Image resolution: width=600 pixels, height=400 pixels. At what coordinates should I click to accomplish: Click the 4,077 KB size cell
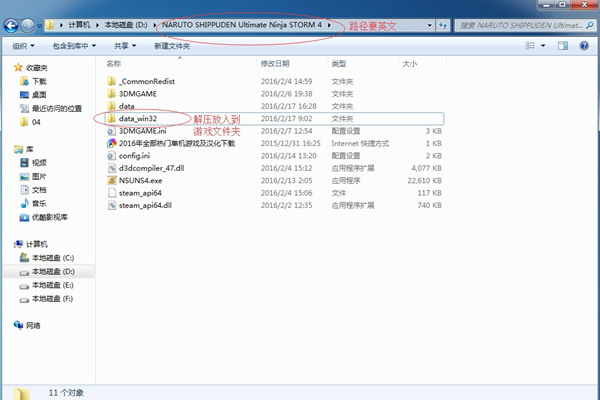tap(426, 168)
